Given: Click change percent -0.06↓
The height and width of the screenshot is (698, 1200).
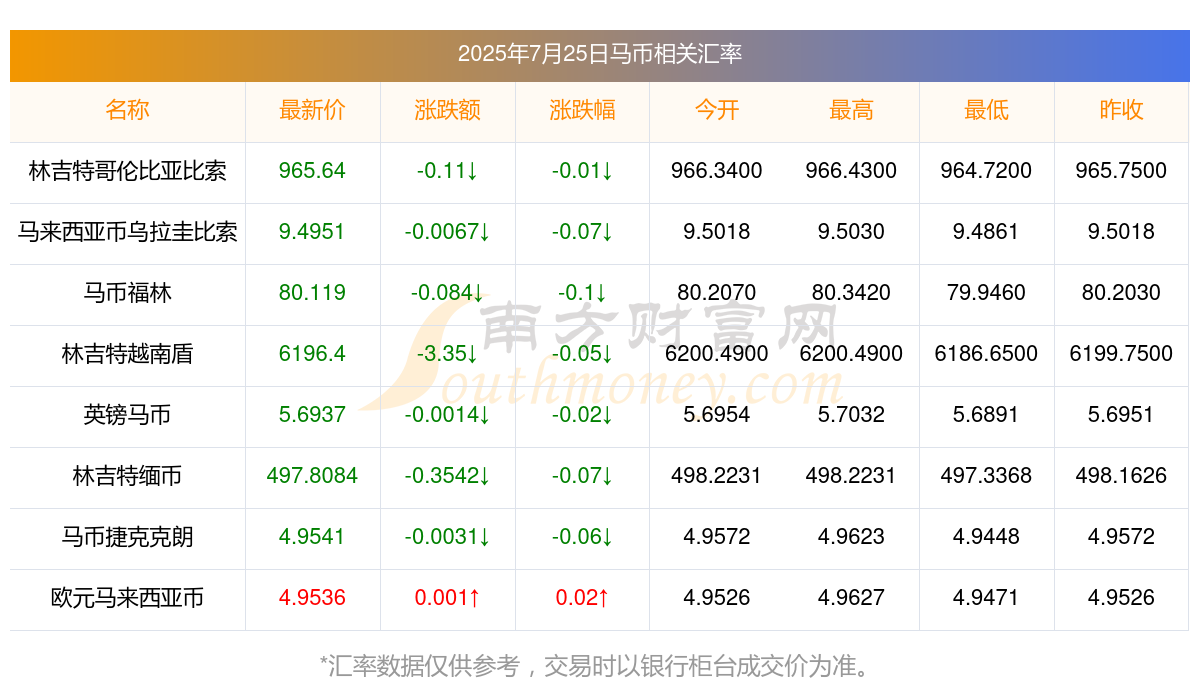Looking at the screenshot, I should pyautogui.click(x=582, y=537).
